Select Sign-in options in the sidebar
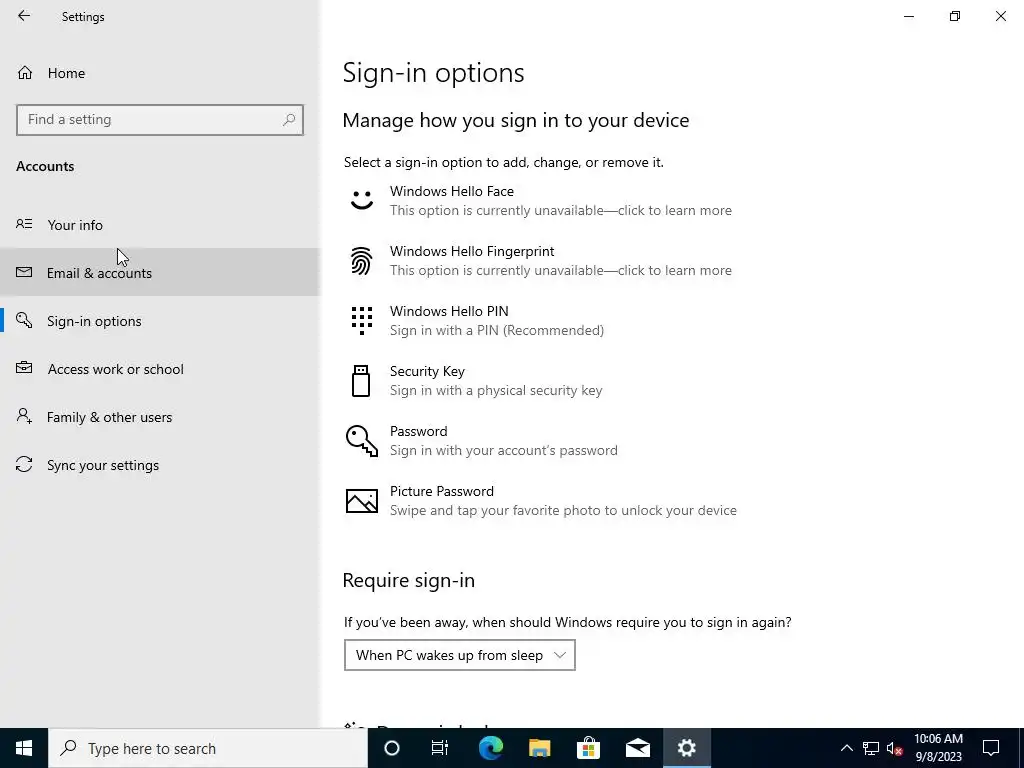1024x768 pixels. pos(160,321)
